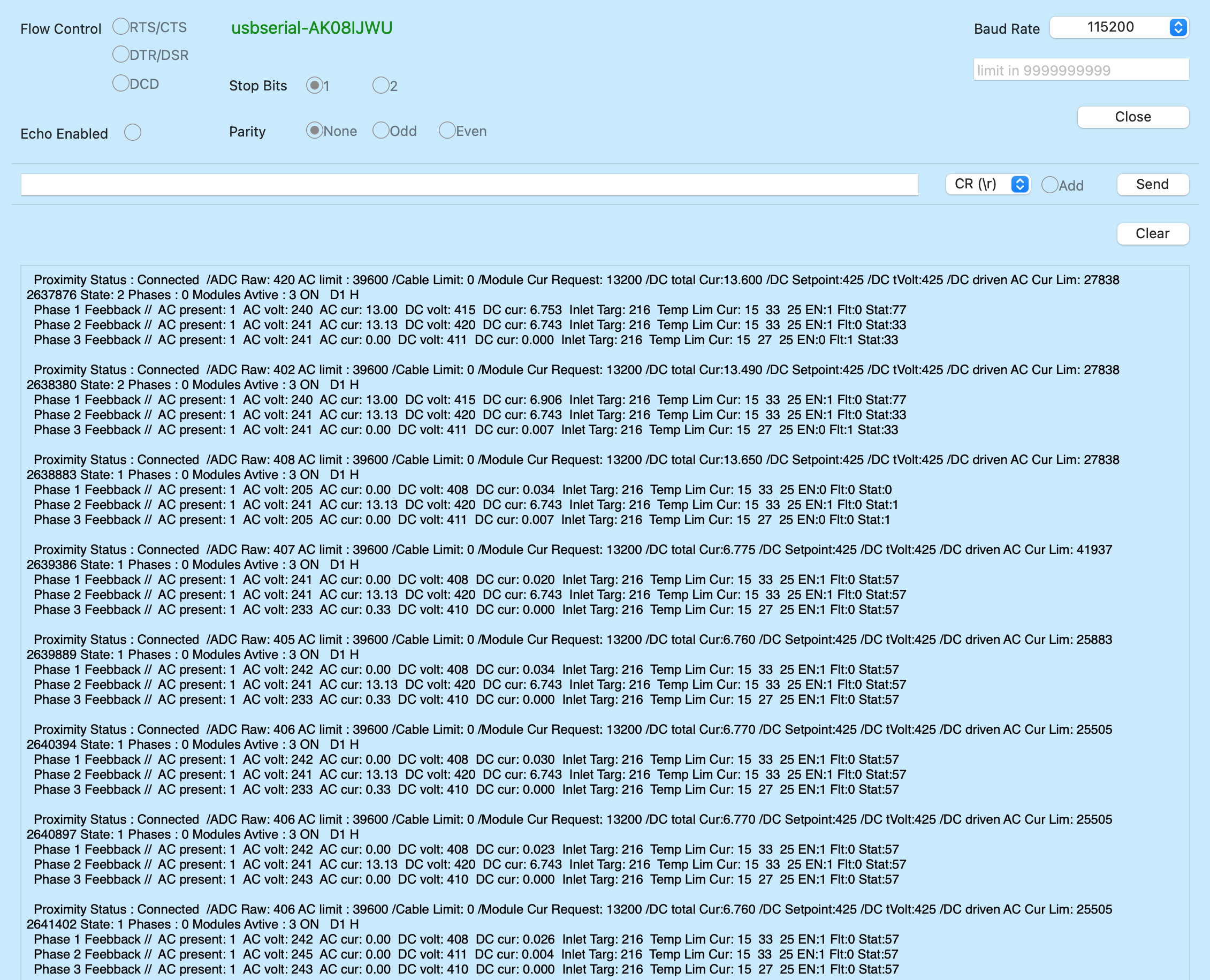Select RTS/CTS flow control option
Viewport: 1210px width, 980px height.
point(121,27)
